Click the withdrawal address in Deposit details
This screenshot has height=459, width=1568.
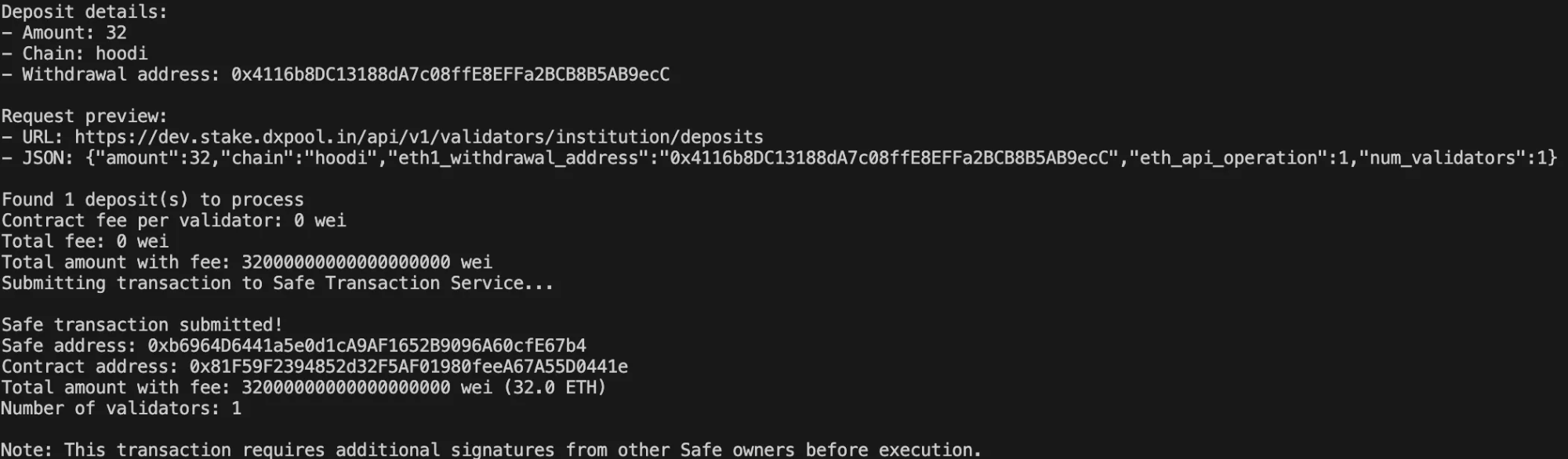(x=450, y=74)
